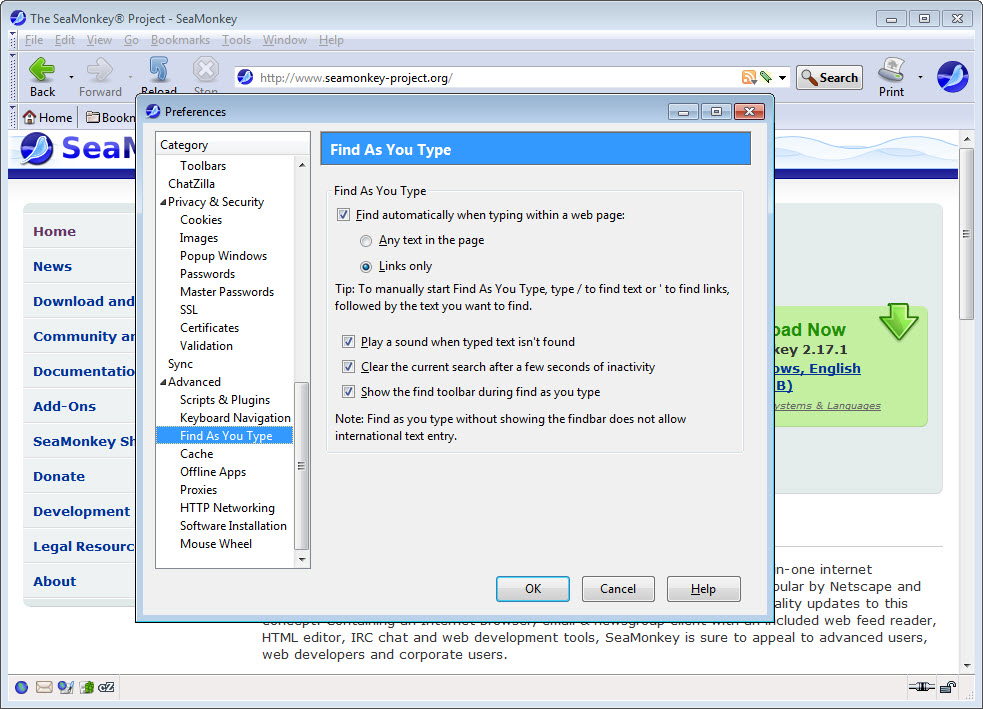983x709 pixels.
Task: Collapse the menu bar using its grippy
Action: pyautogui.click(x=13, y=40)
